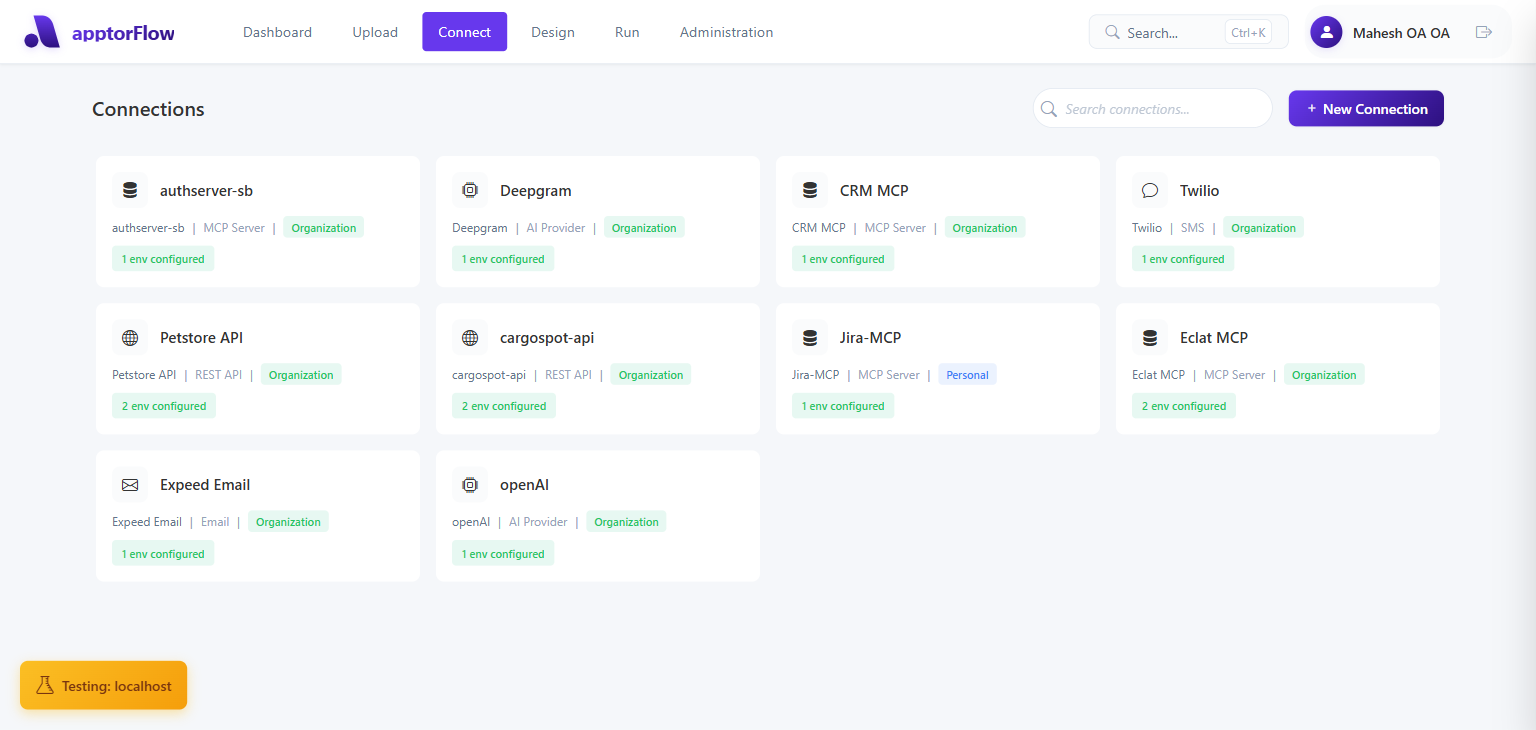Click the logout icon beside user name
The width and height of the screenshot is (1536, 730).
coord(1484,32)
